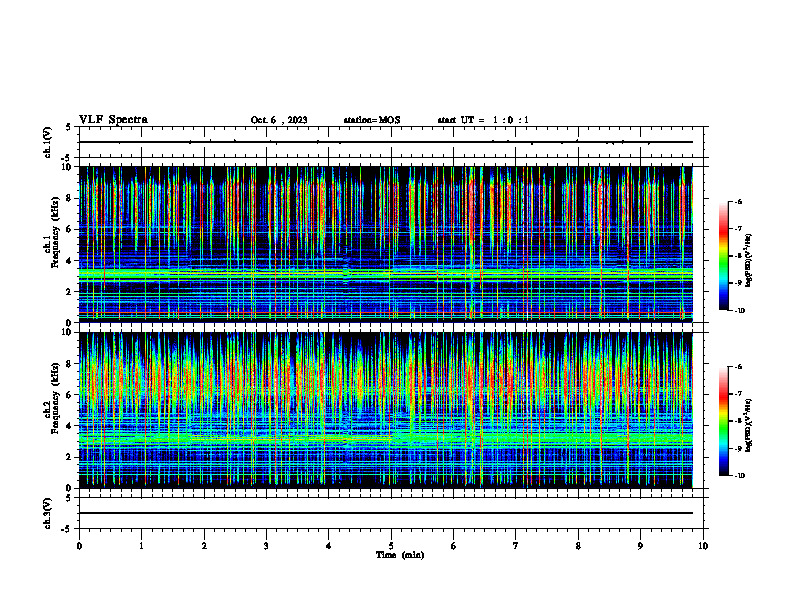Click the "-10" label on ch.2 colorbar

(739, 476)
